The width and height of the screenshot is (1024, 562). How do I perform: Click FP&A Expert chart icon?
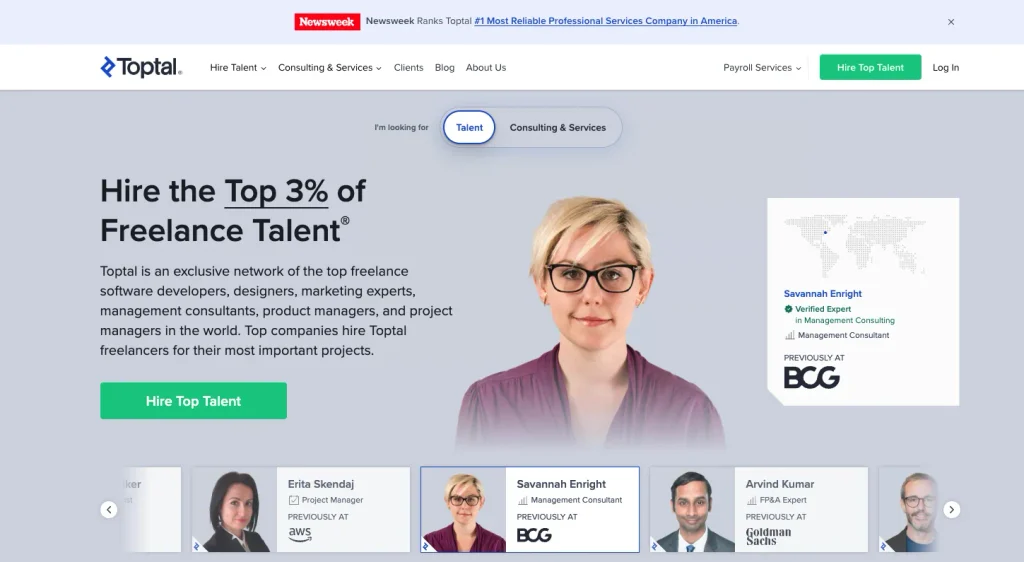tap(752, 500)
